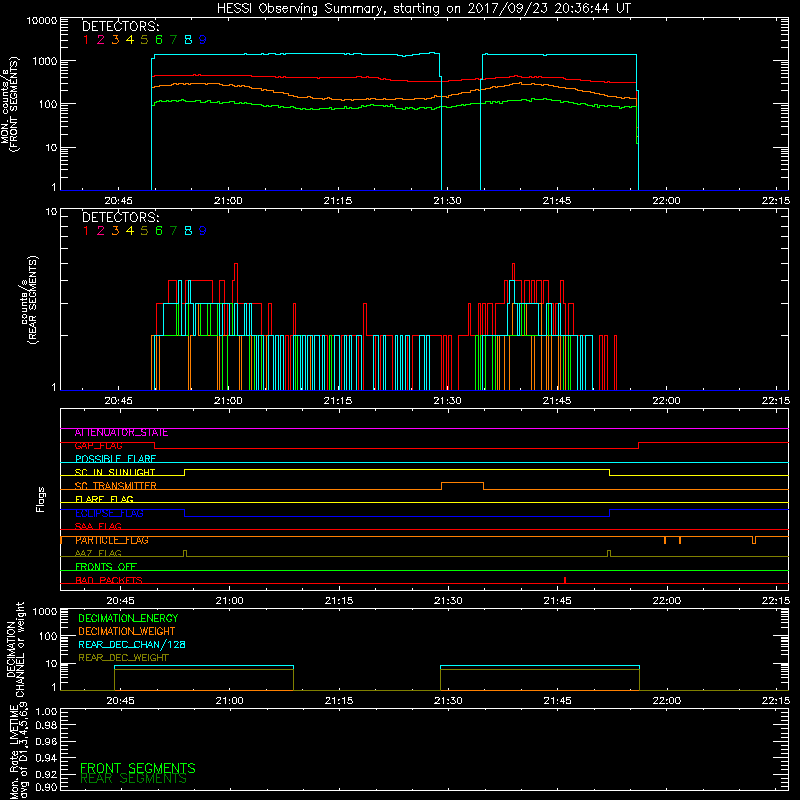Click the counts/s (REAR SEGMENTS) axis title

[x=29, y=300]
